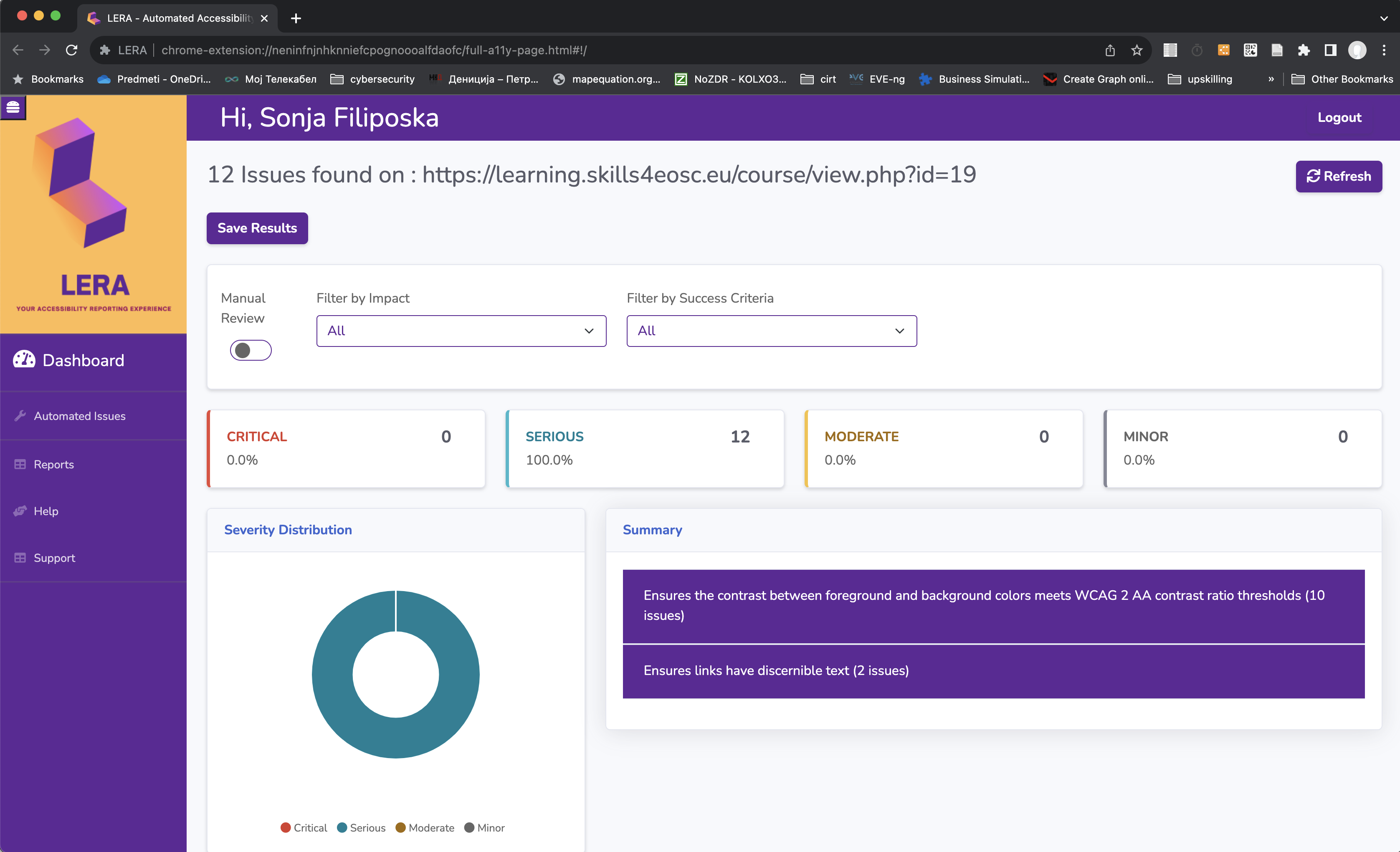
Task: Click the Dashboard menu item
Action: [83, 360]
